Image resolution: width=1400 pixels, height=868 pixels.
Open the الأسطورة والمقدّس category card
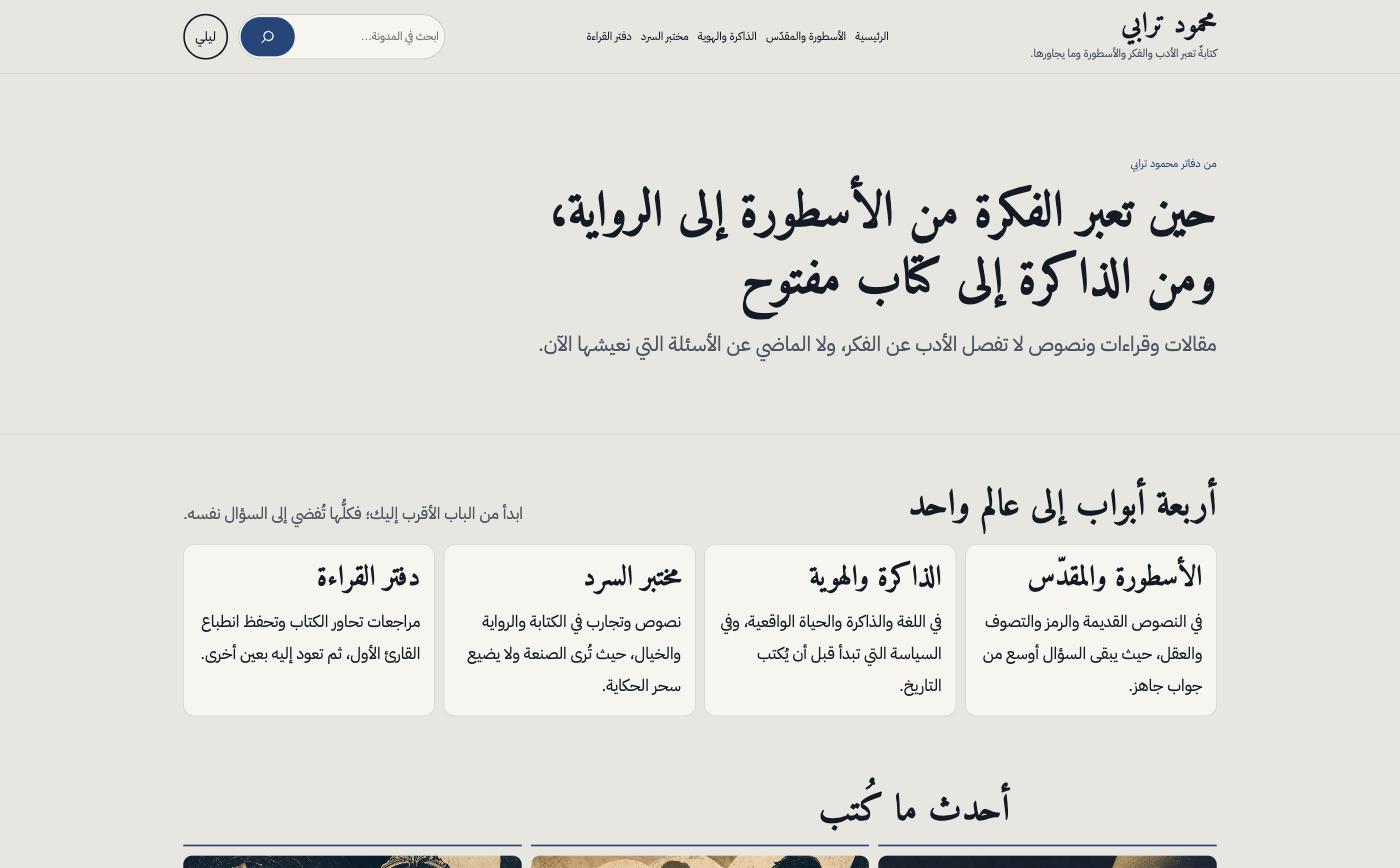coord(1091,630)
